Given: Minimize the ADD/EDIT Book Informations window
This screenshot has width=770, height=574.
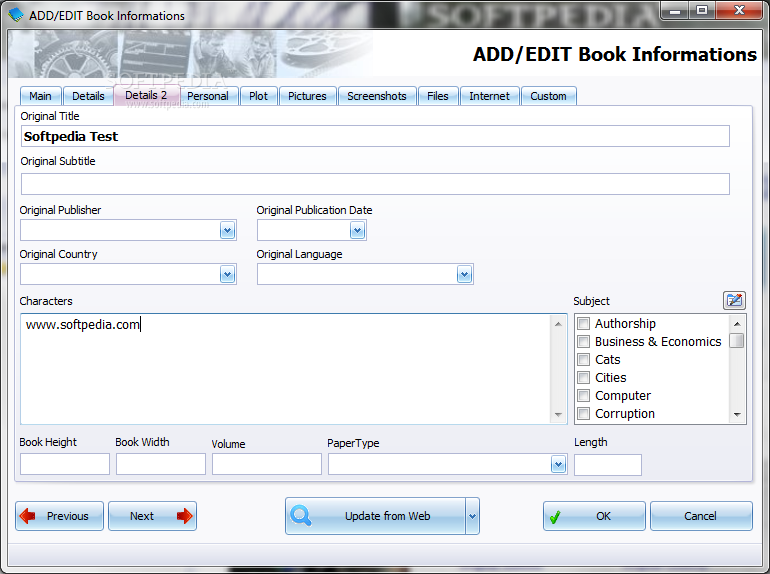Looking at the screenshot, I should 675,10.
